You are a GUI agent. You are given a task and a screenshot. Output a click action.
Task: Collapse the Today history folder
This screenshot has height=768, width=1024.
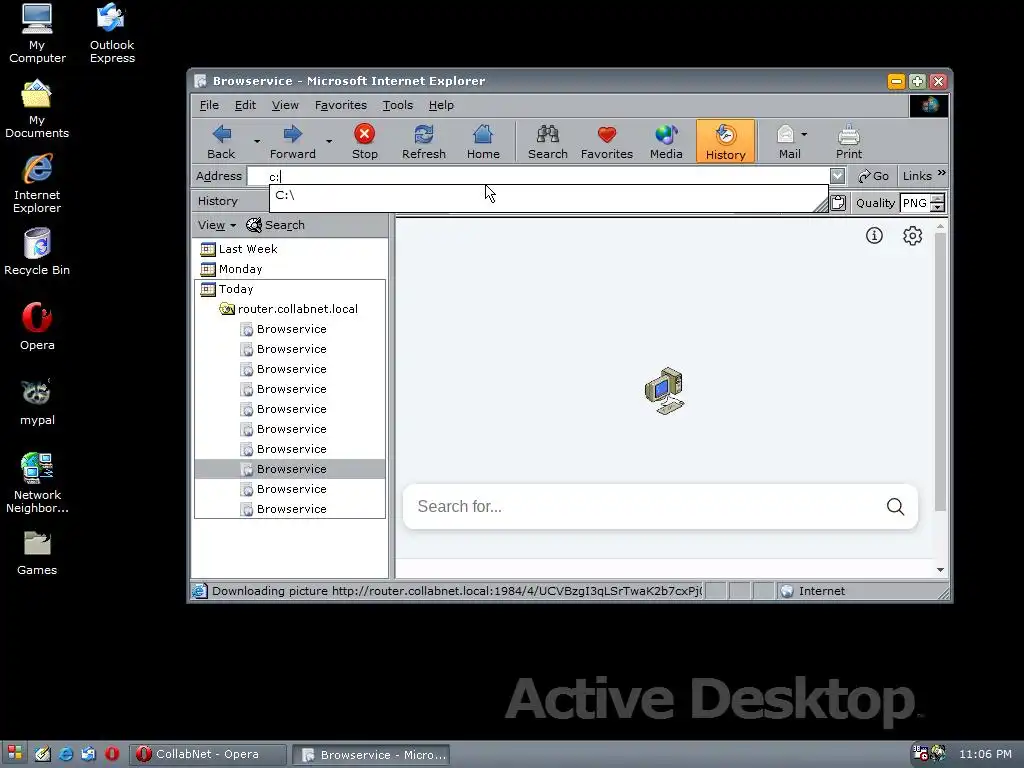click(x=227, y=289)
